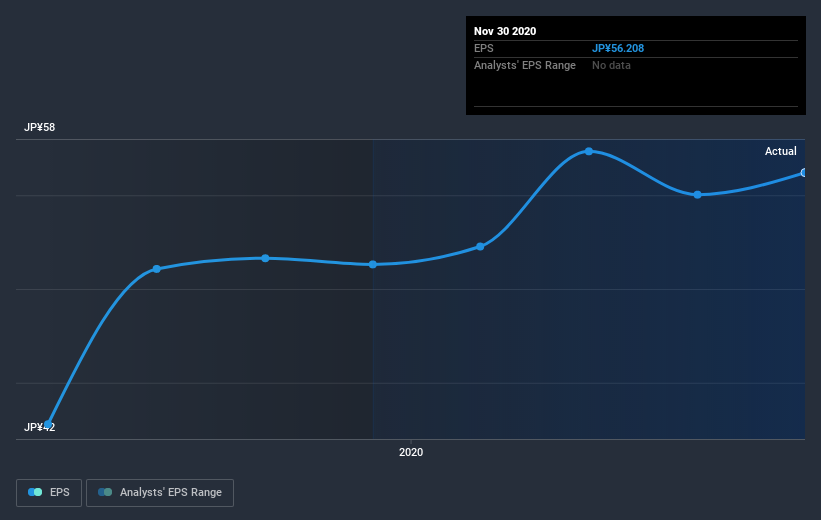Screen dimensions: 821x520
Task: Click the No data text in tooltip
Action: (x=611, y=65)
